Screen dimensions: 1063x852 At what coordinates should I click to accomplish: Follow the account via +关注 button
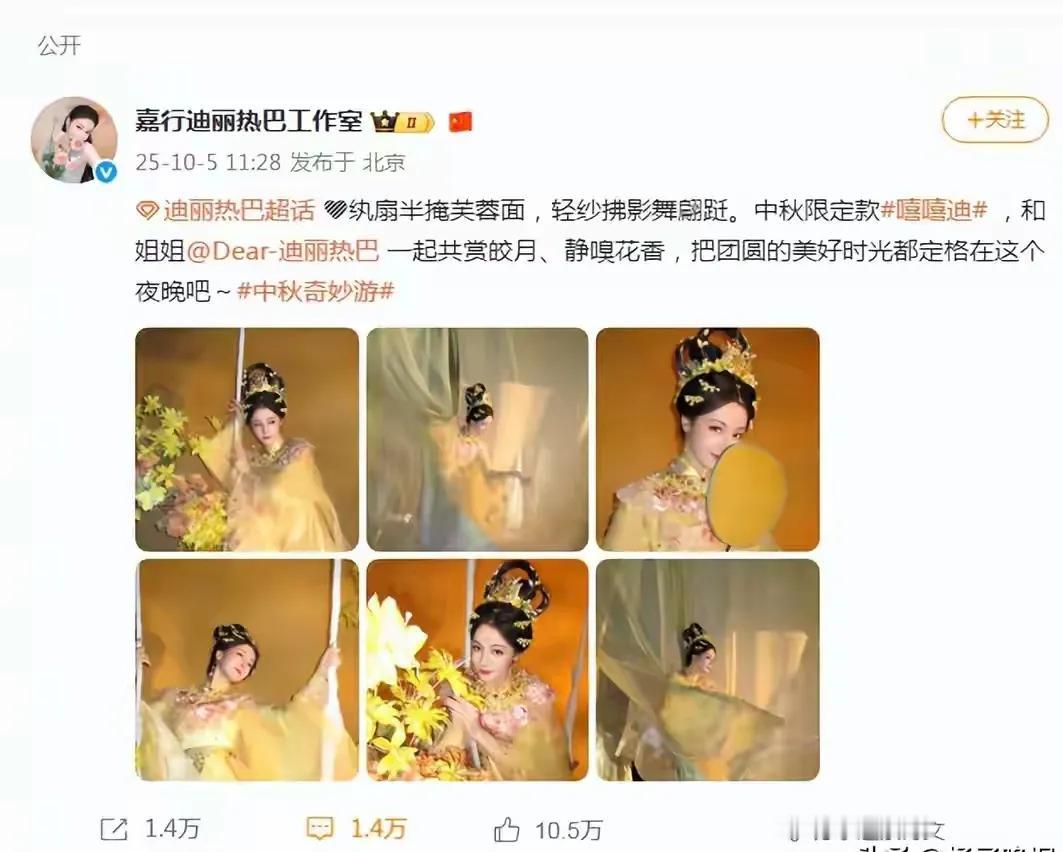point(995,120)
